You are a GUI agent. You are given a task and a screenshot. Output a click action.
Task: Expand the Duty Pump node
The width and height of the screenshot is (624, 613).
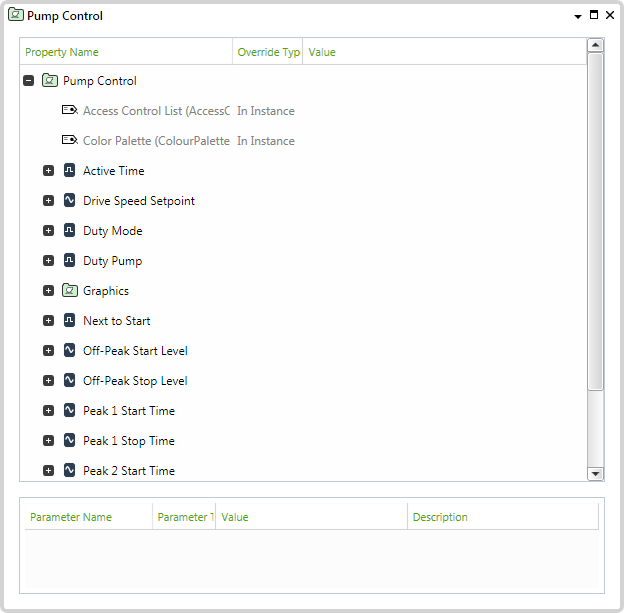click(x=49, y=261)
